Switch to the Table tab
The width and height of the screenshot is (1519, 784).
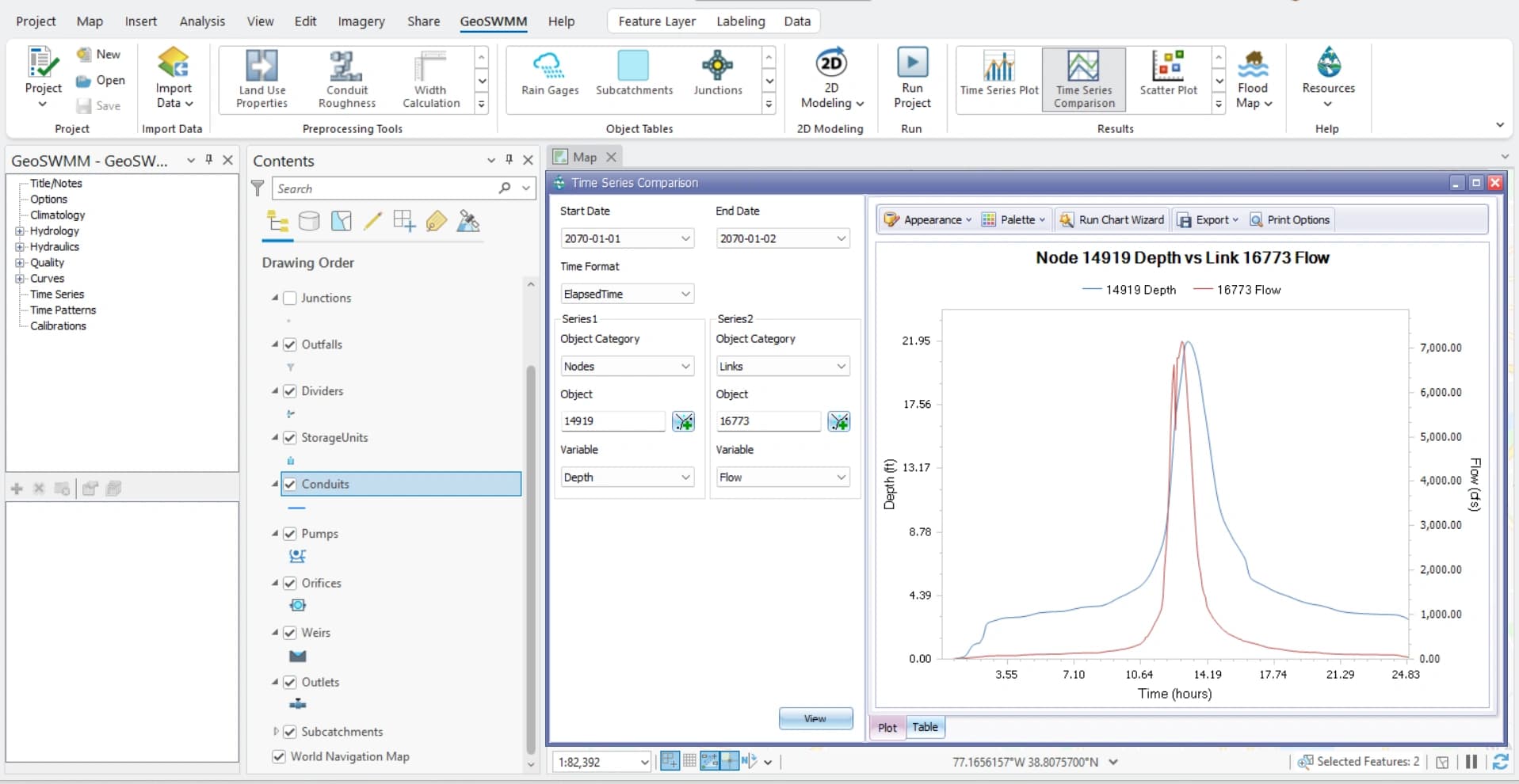click(924, 727)
